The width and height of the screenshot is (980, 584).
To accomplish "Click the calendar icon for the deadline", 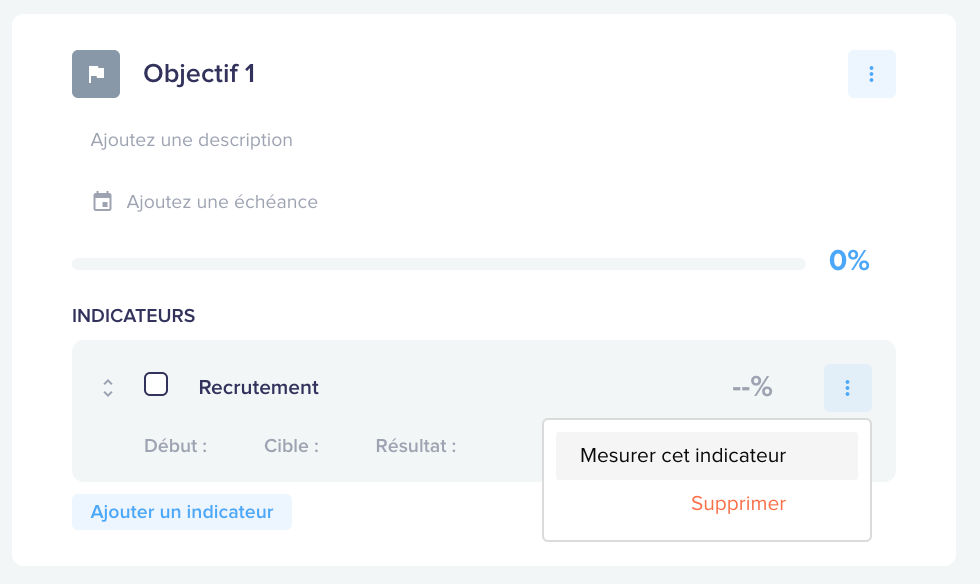I will [x=102, y=201].
